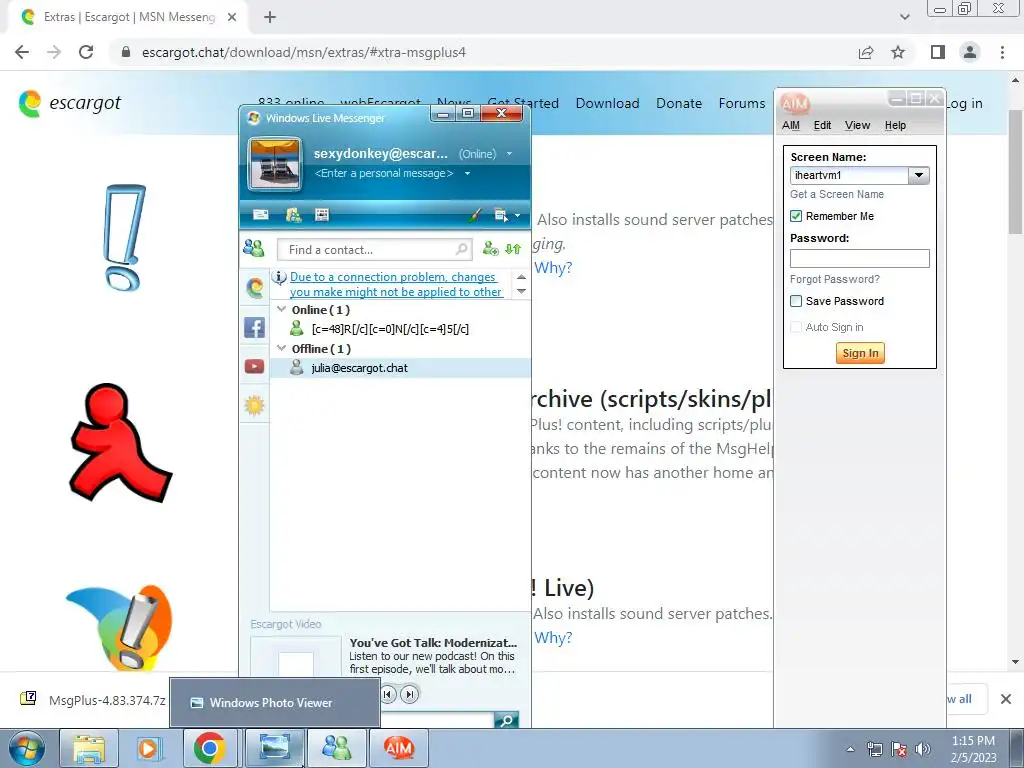Click the Chrome address bar URL
The image size is (1024, 768).
tap(304, 52)
